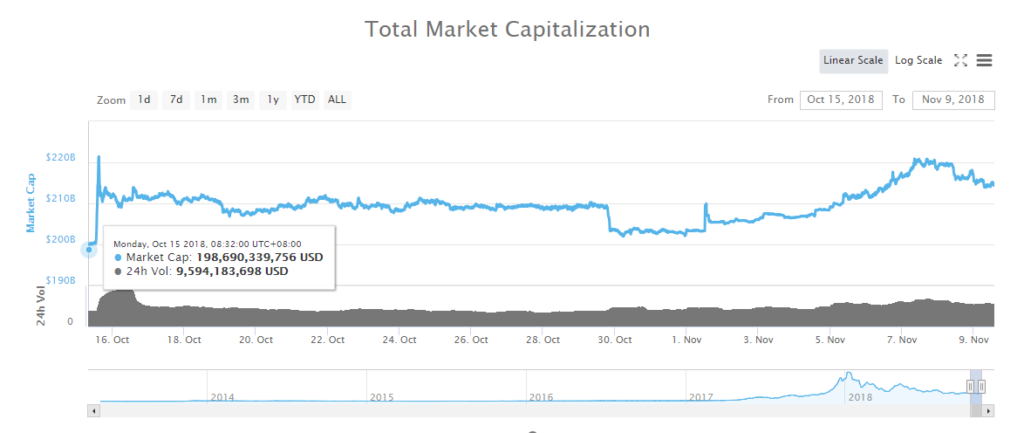This screenshot has width=1024, height=433.
Task: Click the navigator scrollbar left arrow
Action: [94, 409]
